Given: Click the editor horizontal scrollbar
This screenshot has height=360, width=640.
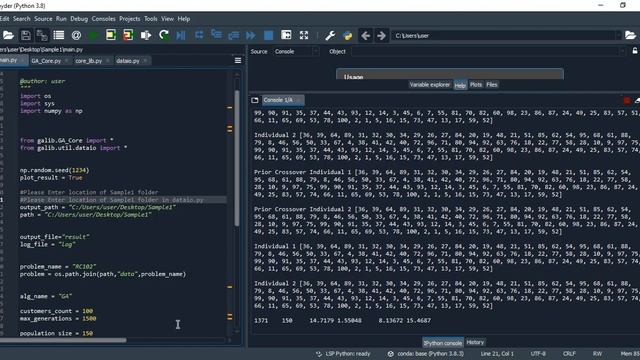Looking at the screenshot, I should tap(63, 340).
